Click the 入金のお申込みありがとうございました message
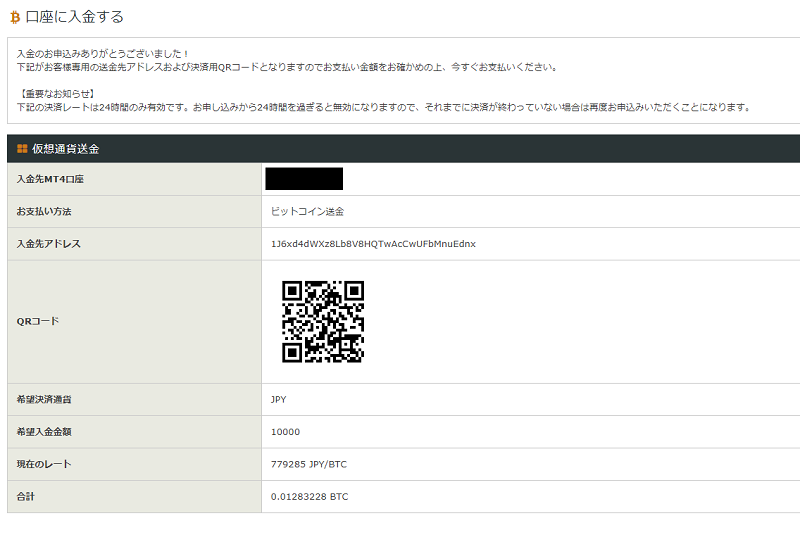This screenshot has height=542, width=800. point(103,54)
